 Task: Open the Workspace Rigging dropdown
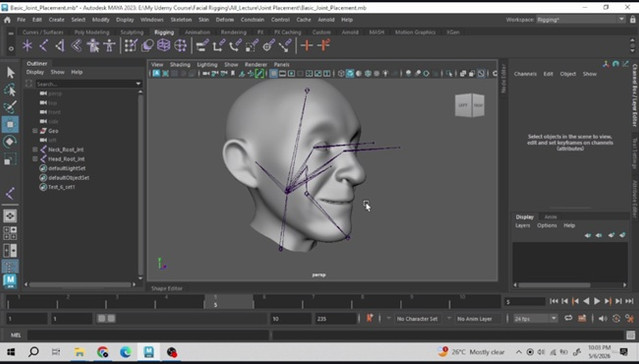click(x=580, y=20)
